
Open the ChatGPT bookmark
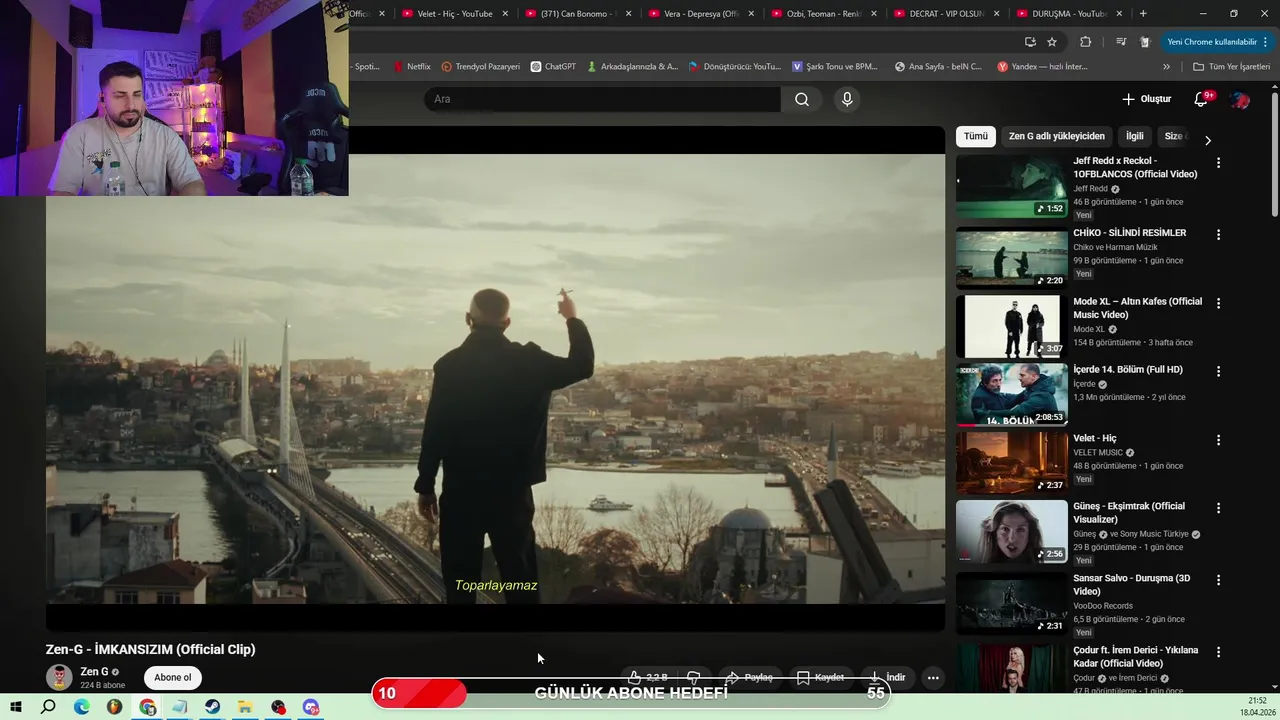click(553, 67)
